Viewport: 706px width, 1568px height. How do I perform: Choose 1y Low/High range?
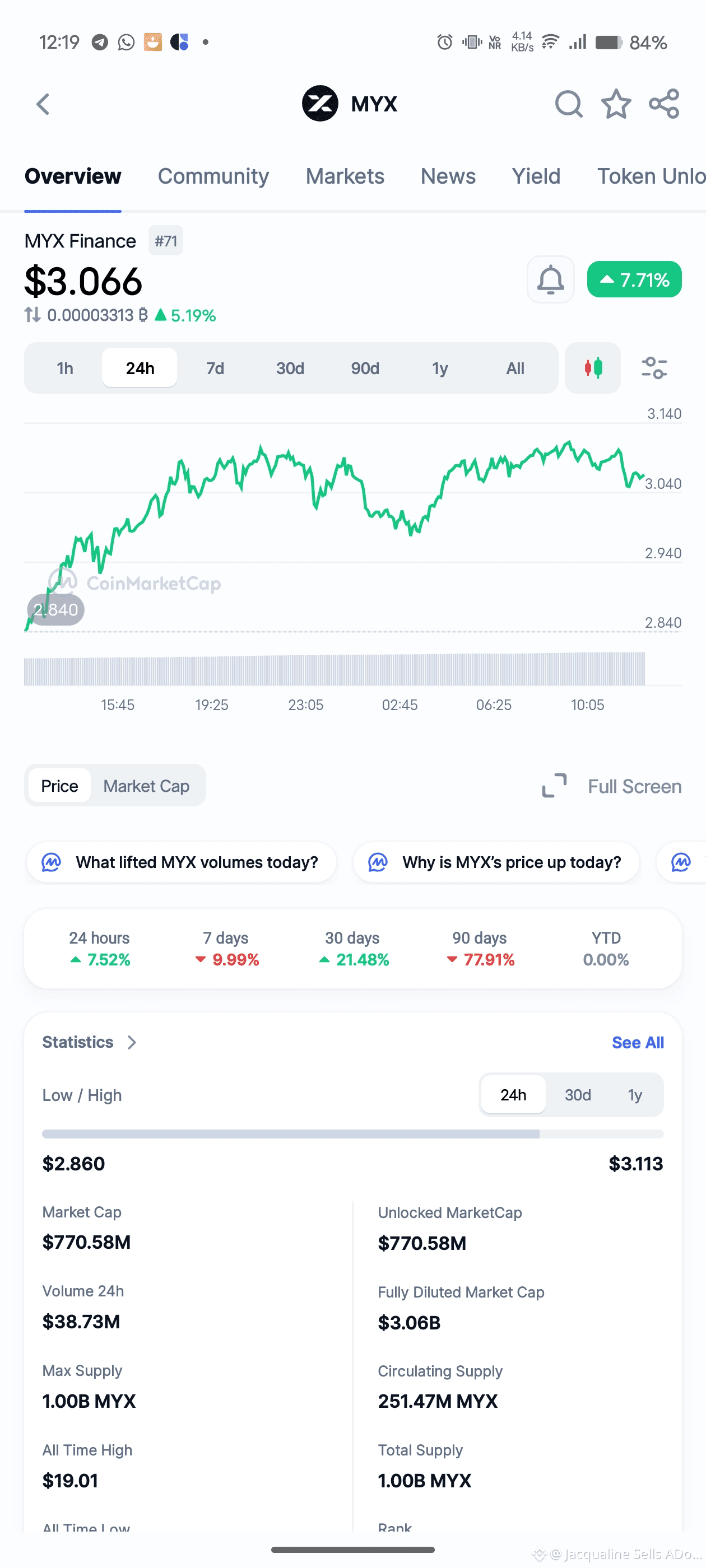point(635,1095)
